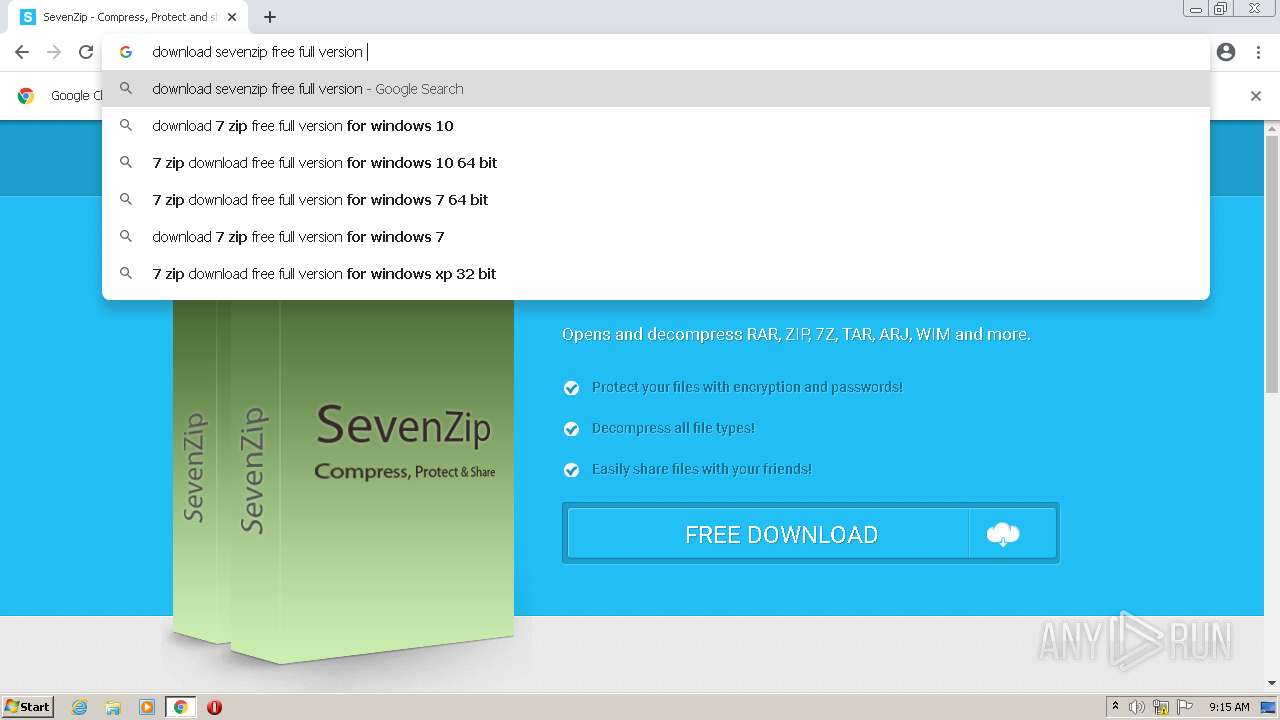The height and width of the screenshot is (720, 1280).
Task: Go back using the browser back arrow
Action: 22,52
